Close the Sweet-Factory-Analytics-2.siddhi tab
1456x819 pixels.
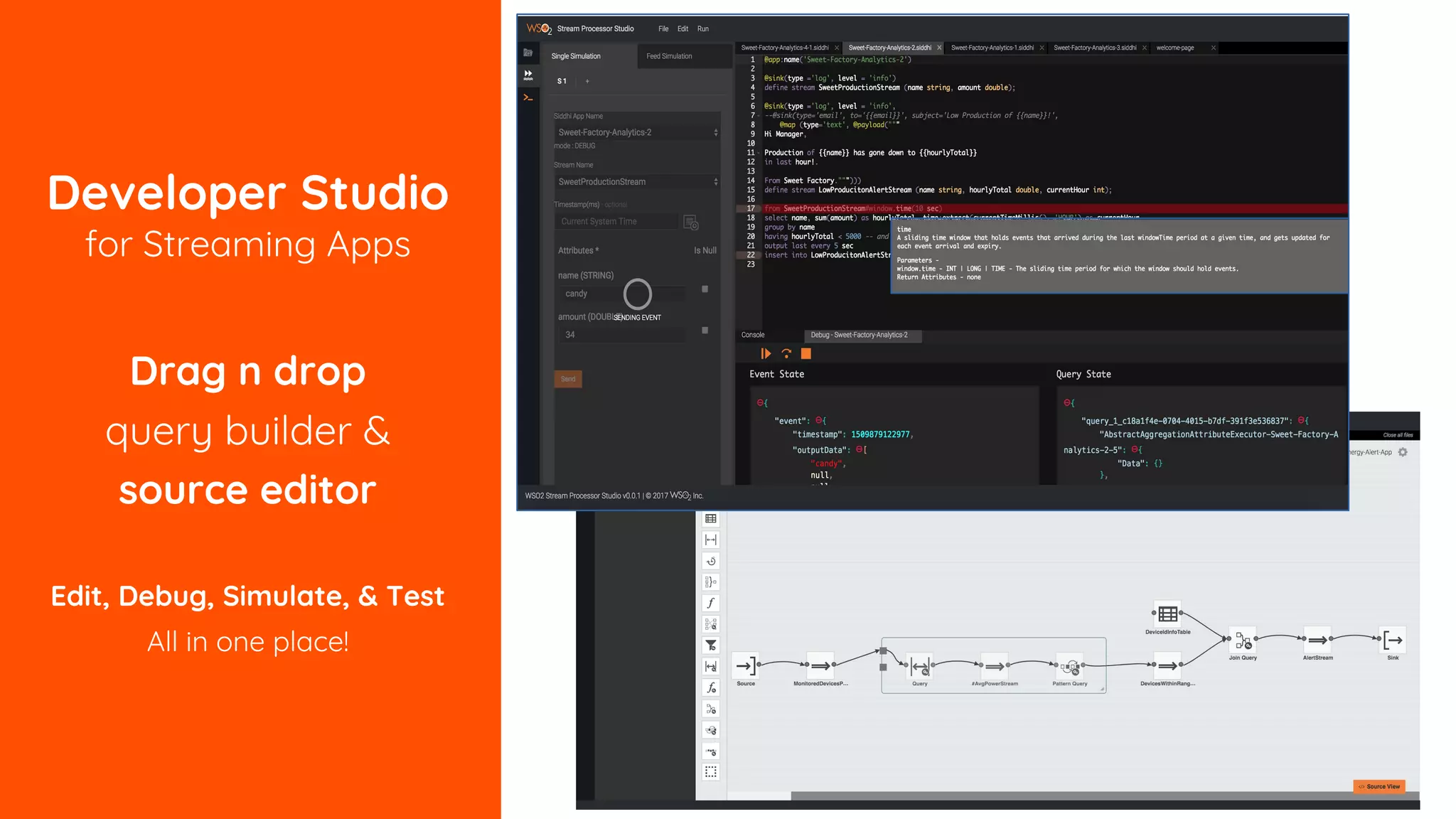tap(939, 48)
